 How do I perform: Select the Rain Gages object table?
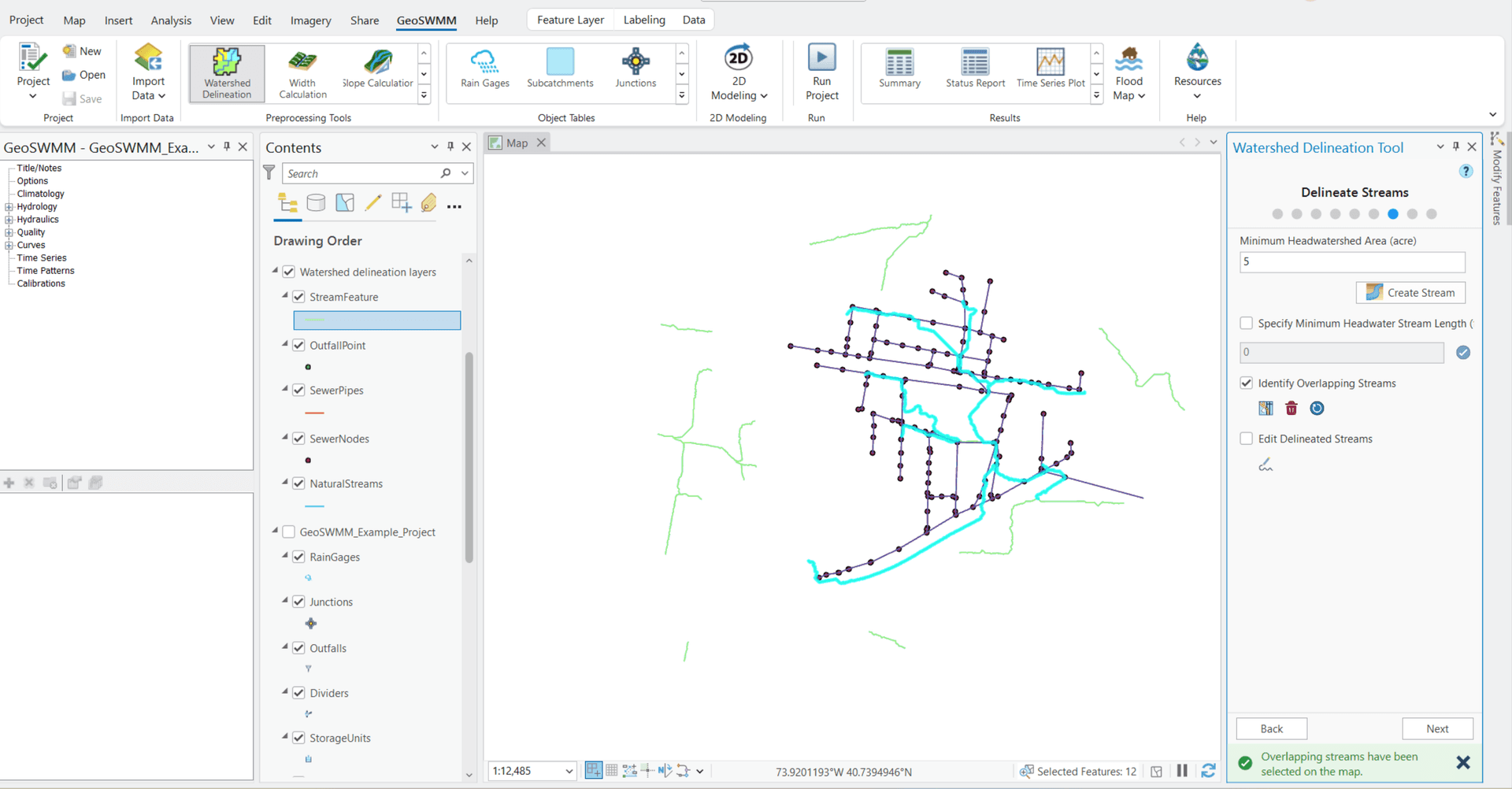[484, 69]
